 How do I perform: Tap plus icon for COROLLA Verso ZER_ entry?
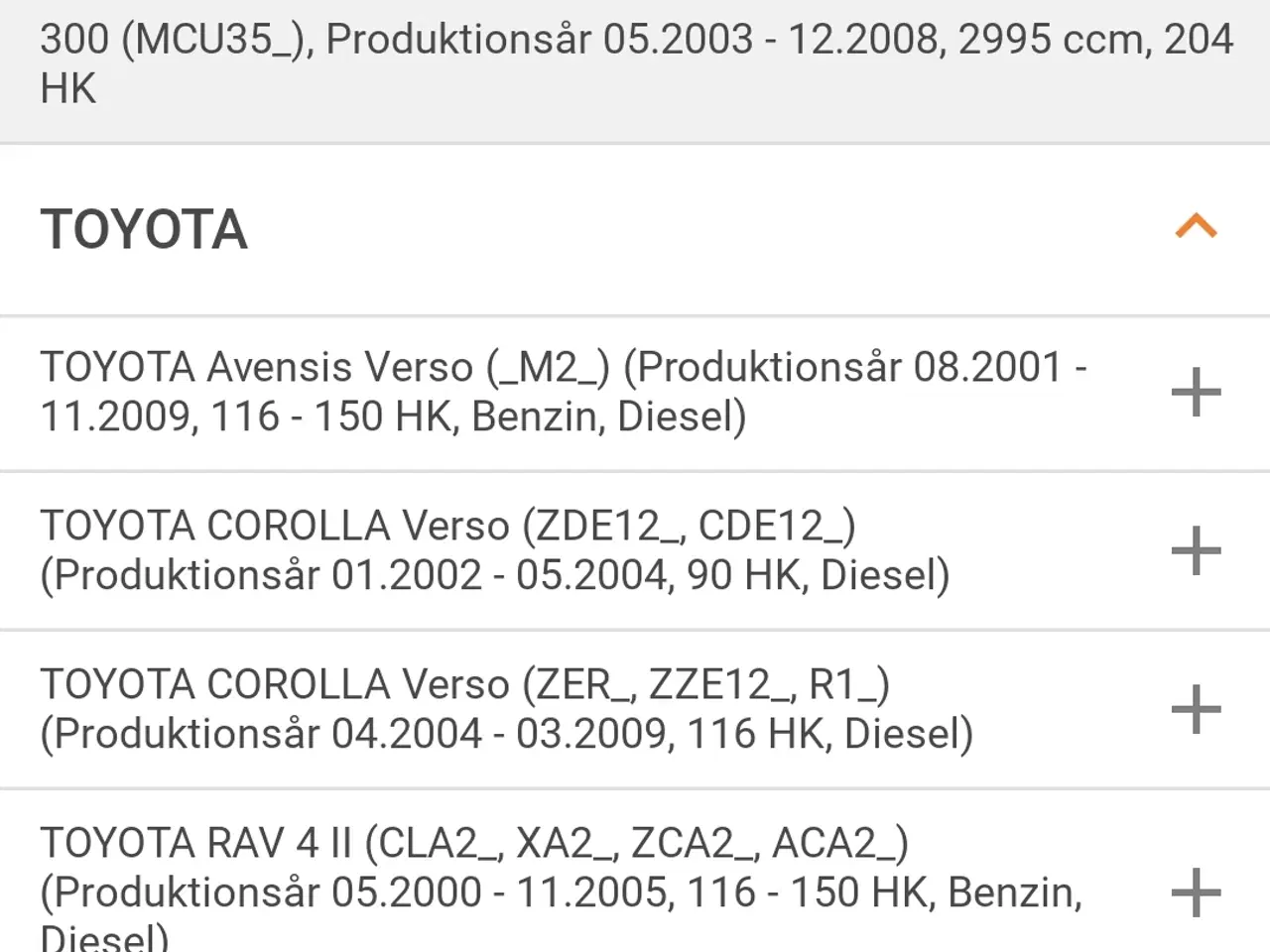pos(1196,710)
